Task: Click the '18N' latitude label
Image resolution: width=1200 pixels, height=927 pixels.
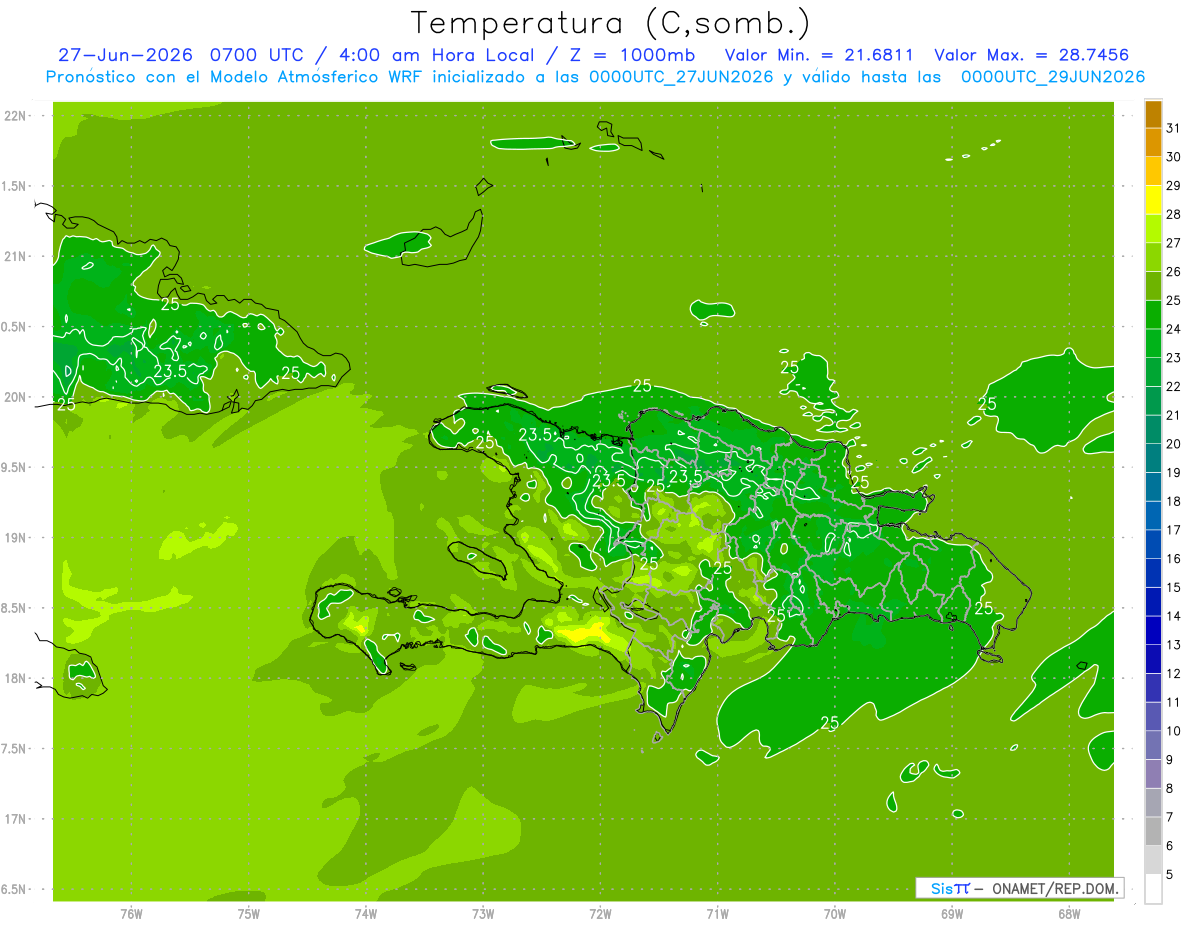Action: pyautogui.click(x=15, y=678)
